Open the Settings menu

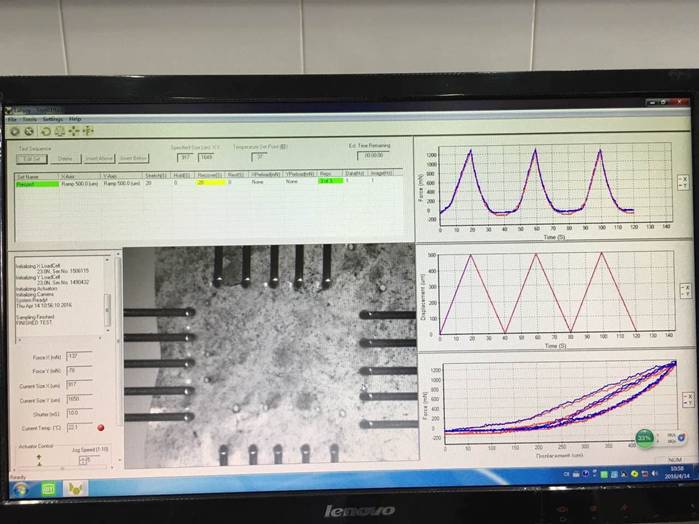[52, 119]
